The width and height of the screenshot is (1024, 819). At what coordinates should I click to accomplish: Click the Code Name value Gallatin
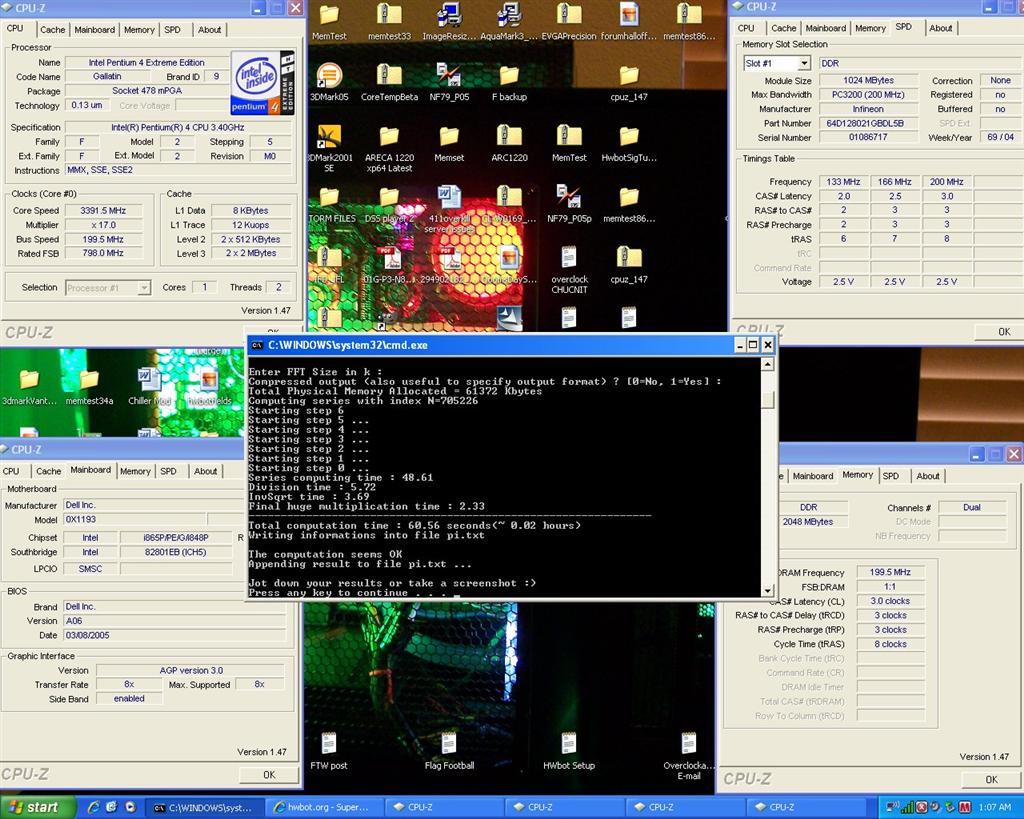107,76
